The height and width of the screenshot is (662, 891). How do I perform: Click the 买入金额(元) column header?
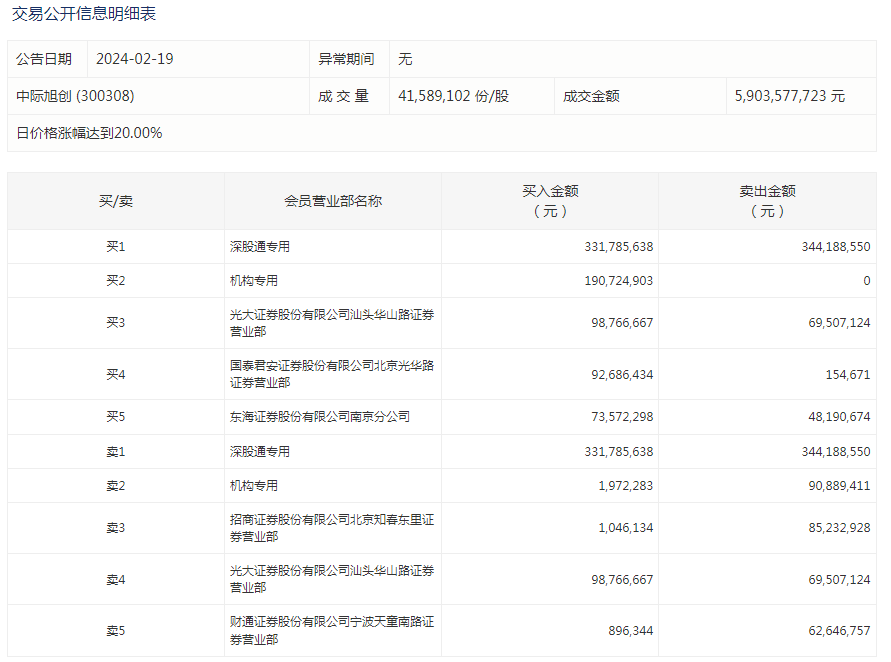(550, 201)
